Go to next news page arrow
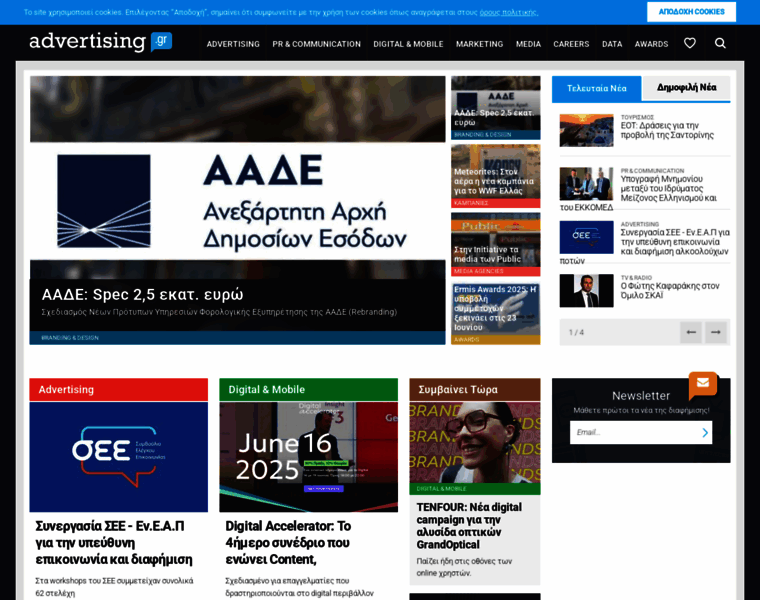This screenshot has width=760, height=600. pyautogui.click(x=715, y=332)
